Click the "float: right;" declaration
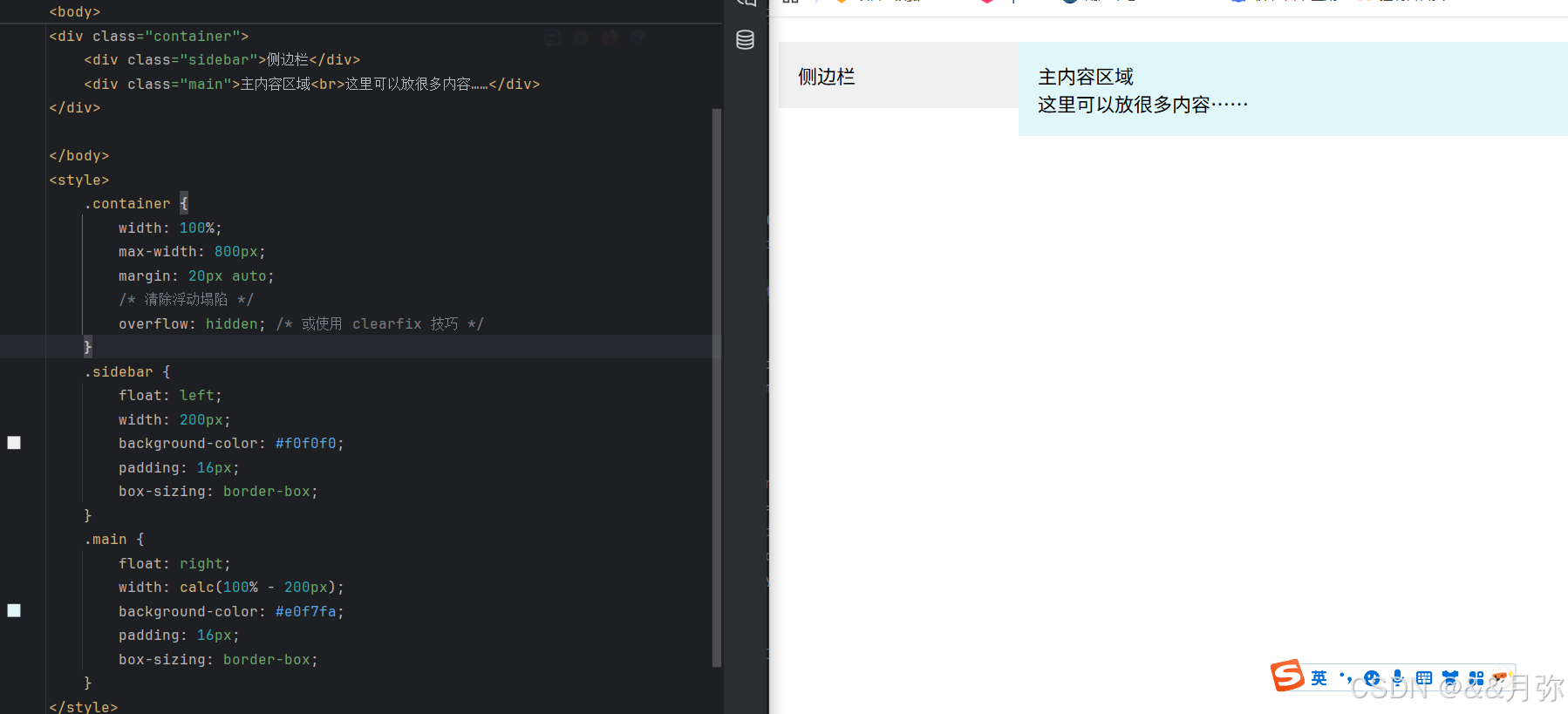Screen dimensions: 1568x714 [x=174, y=564]
